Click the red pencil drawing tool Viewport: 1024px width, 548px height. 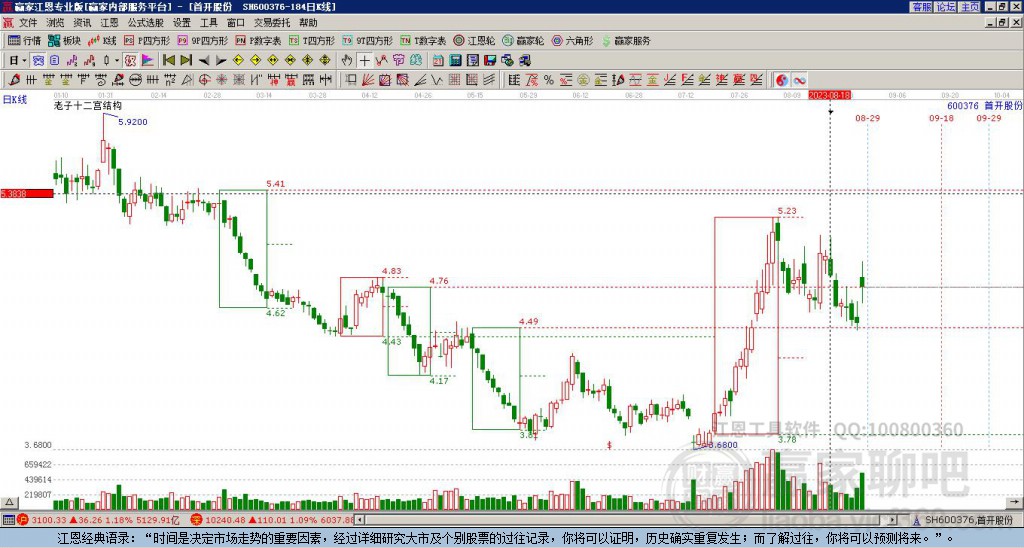pyautogui.click(x=14, y=80)
